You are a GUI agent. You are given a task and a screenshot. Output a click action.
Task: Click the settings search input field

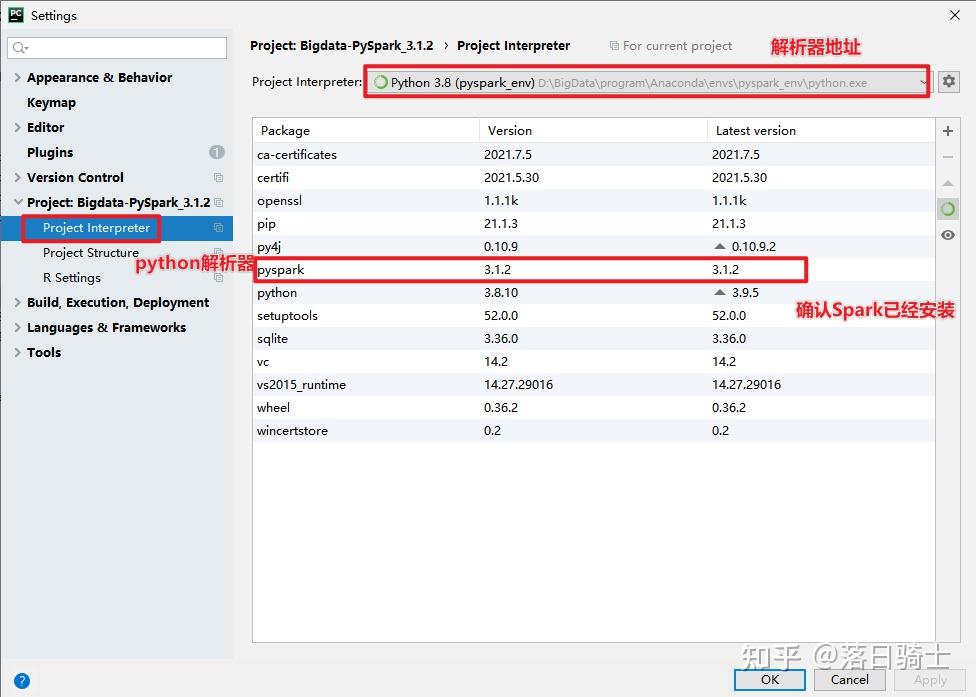tap(117, 48)
